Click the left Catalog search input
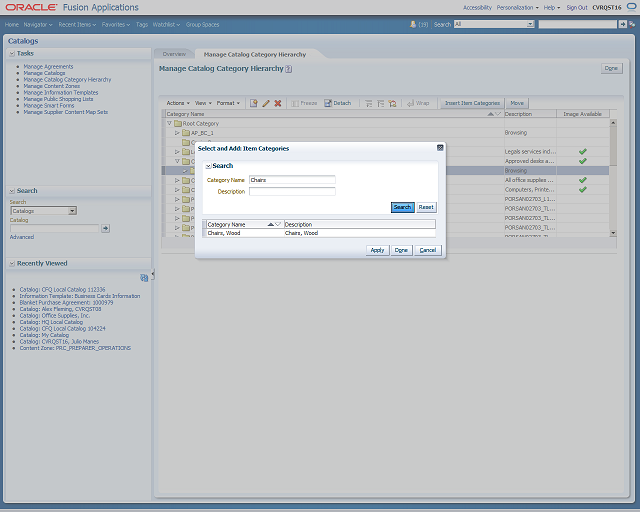640x512 pixels. pos(54,228)
